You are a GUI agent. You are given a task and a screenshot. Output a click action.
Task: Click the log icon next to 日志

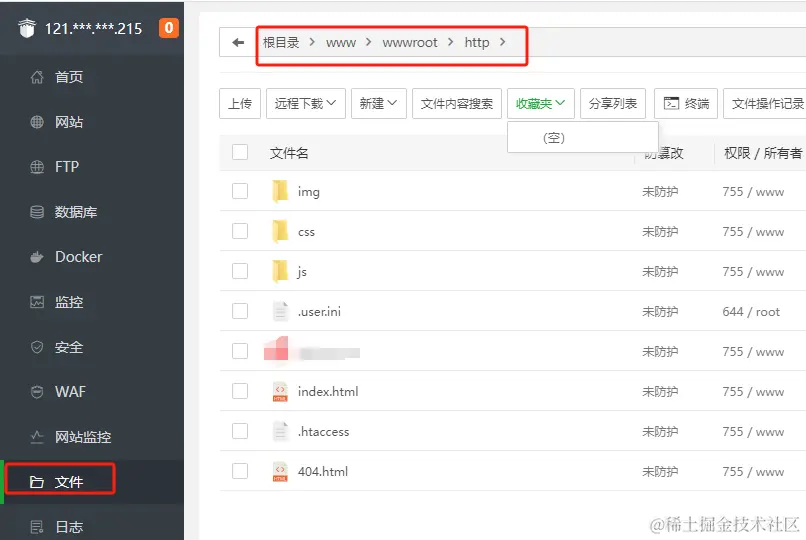(x=37, y=527)
